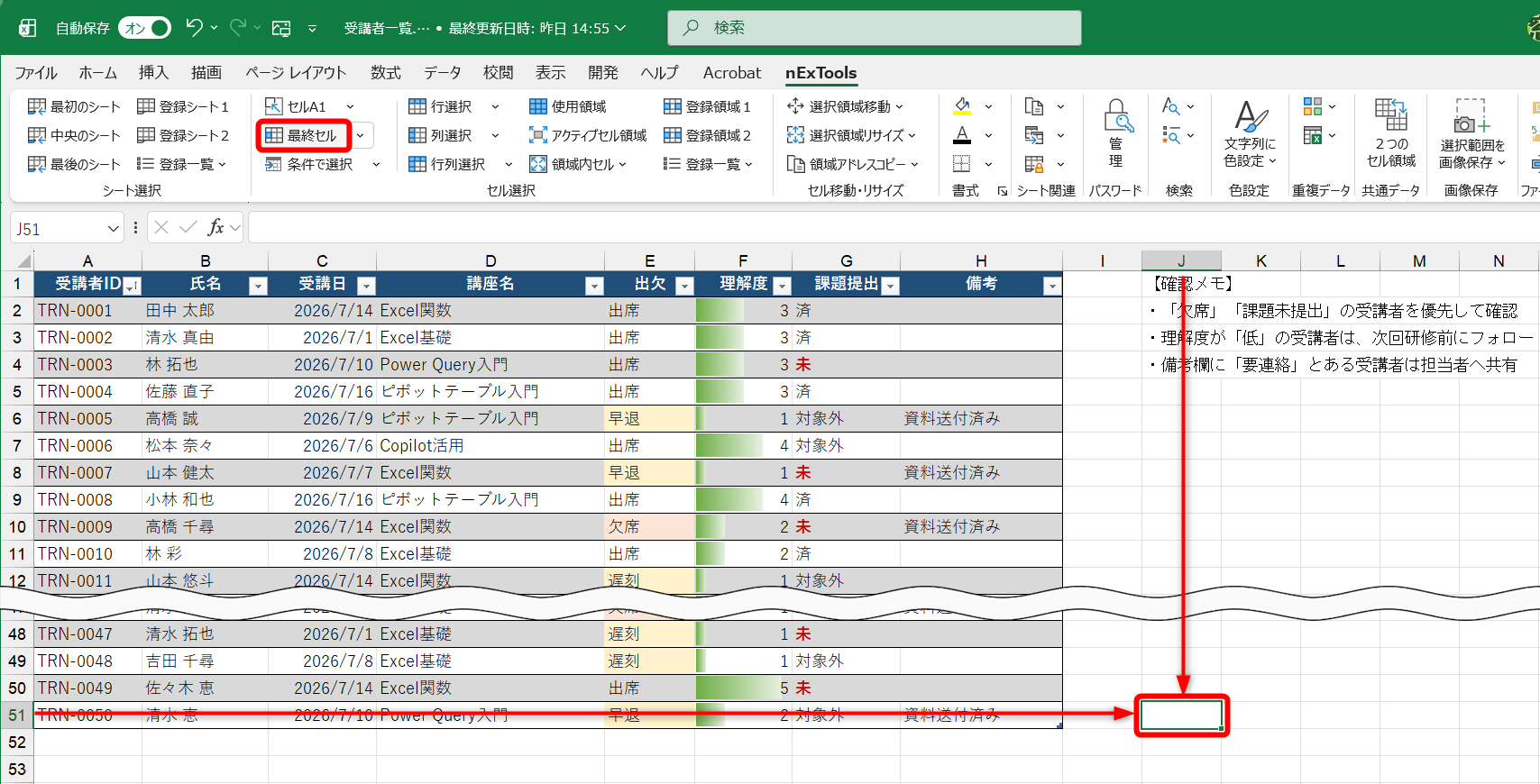Click the insert function fx button
This screenshot has width=1540, height=784.
coord(215,228)
